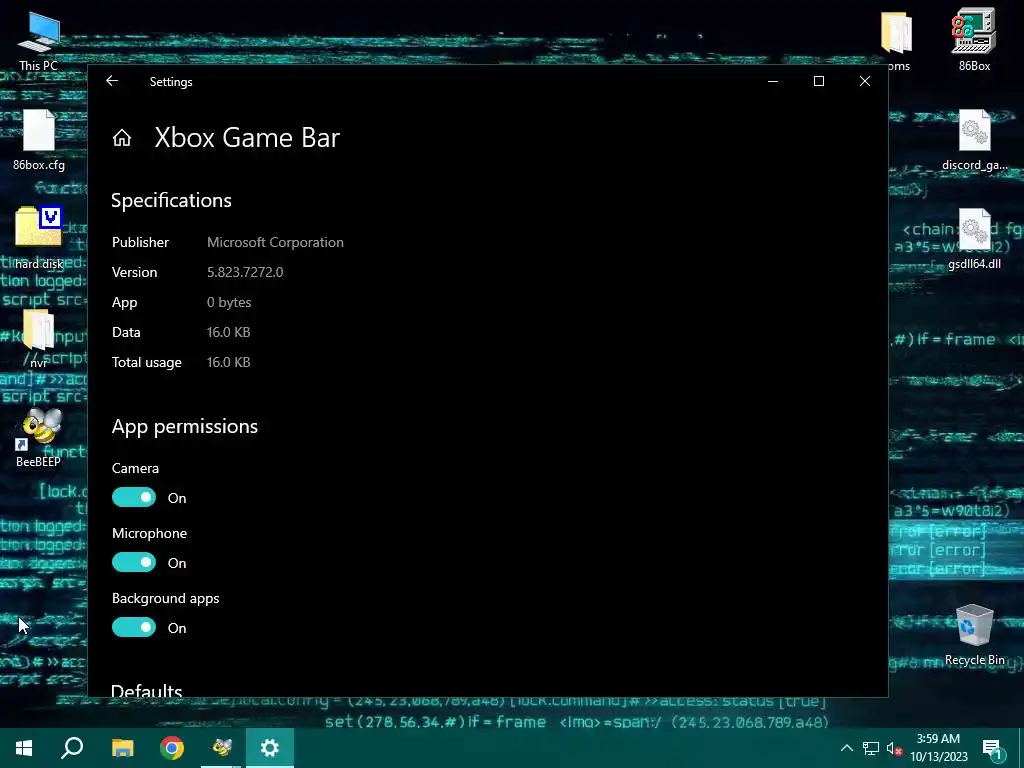The image size is (1024, 768).
Task: Click the Data label in Specifications
Action: (x=126, y=332)
